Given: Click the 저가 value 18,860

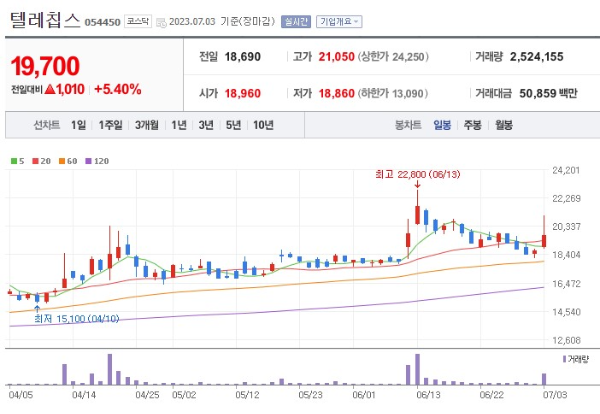Looking at the screenshot, I should [x=337, y=93].
